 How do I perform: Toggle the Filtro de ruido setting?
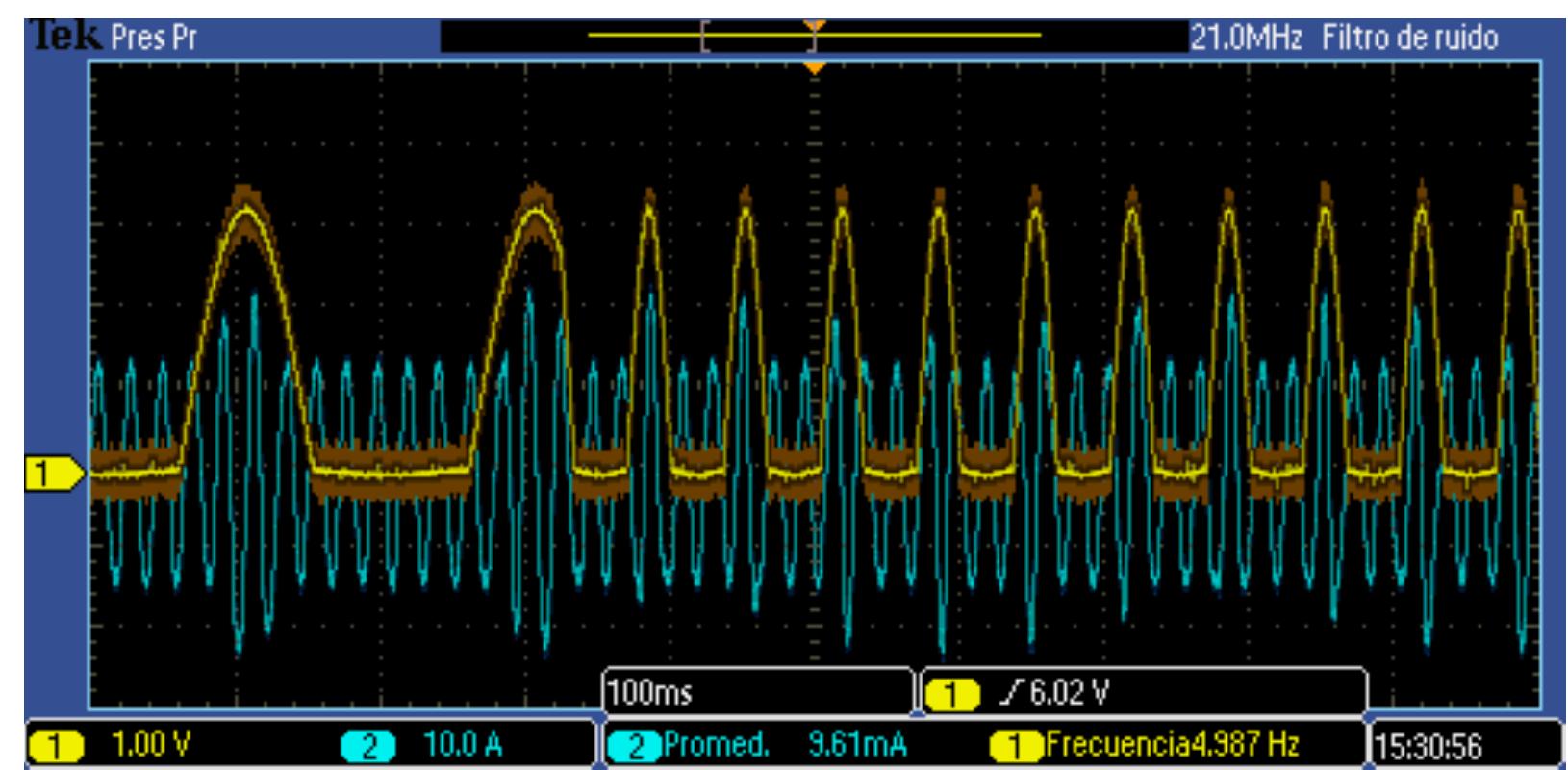click(1409, 38)
